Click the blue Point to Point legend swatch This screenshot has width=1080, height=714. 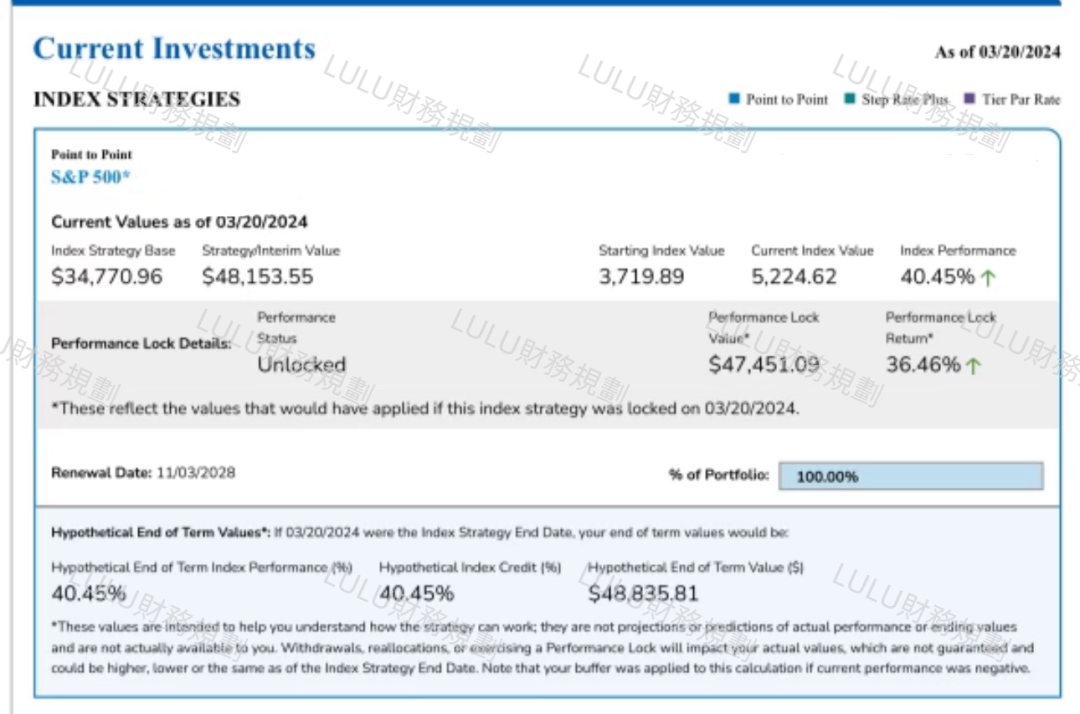point(734,98)
